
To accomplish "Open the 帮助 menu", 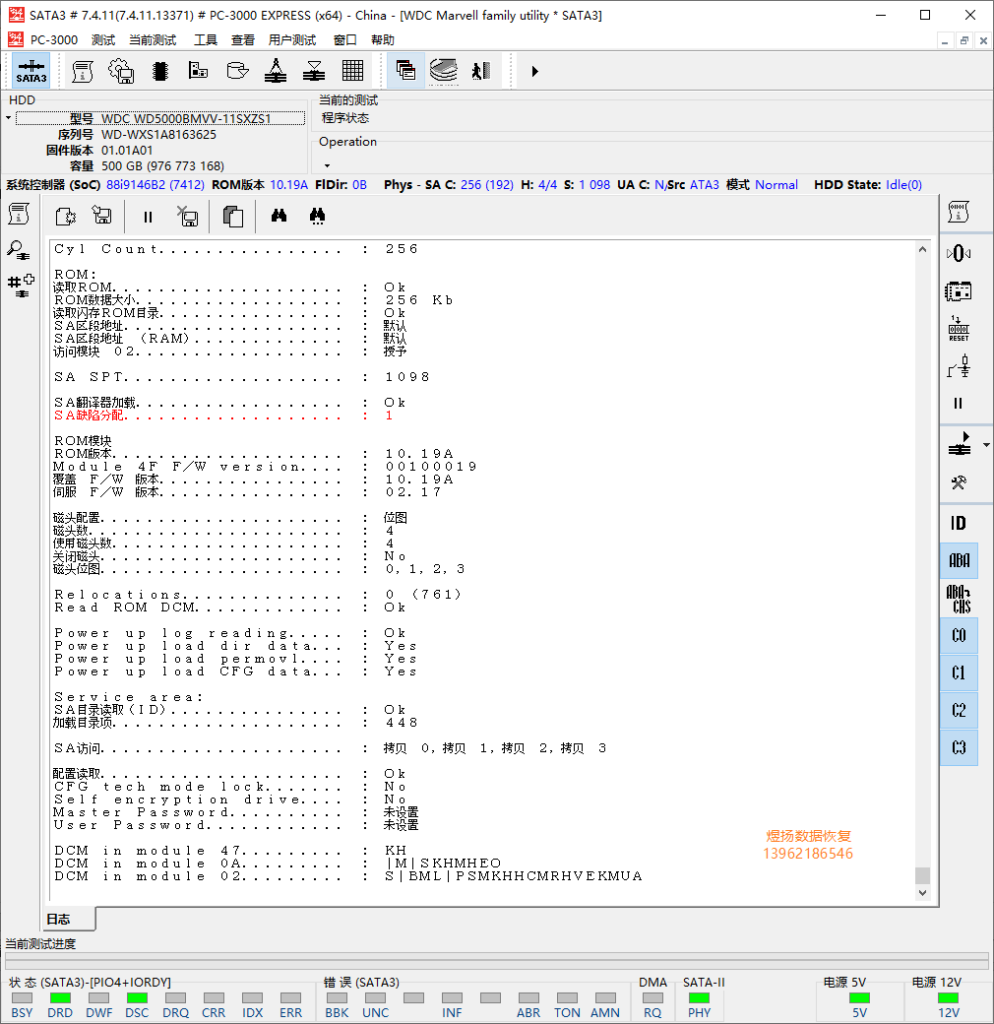I will 383,40.
